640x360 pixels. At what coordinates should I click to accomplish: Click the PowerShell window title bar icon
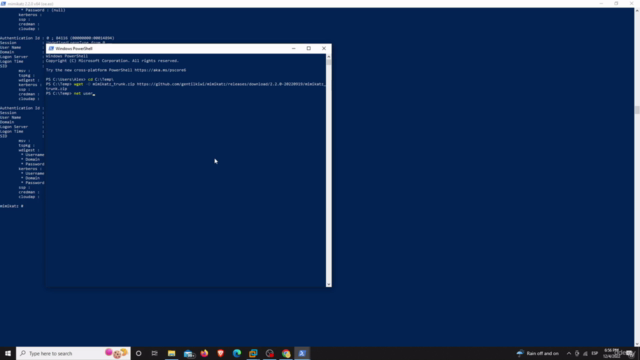click(x=51, y=48)
